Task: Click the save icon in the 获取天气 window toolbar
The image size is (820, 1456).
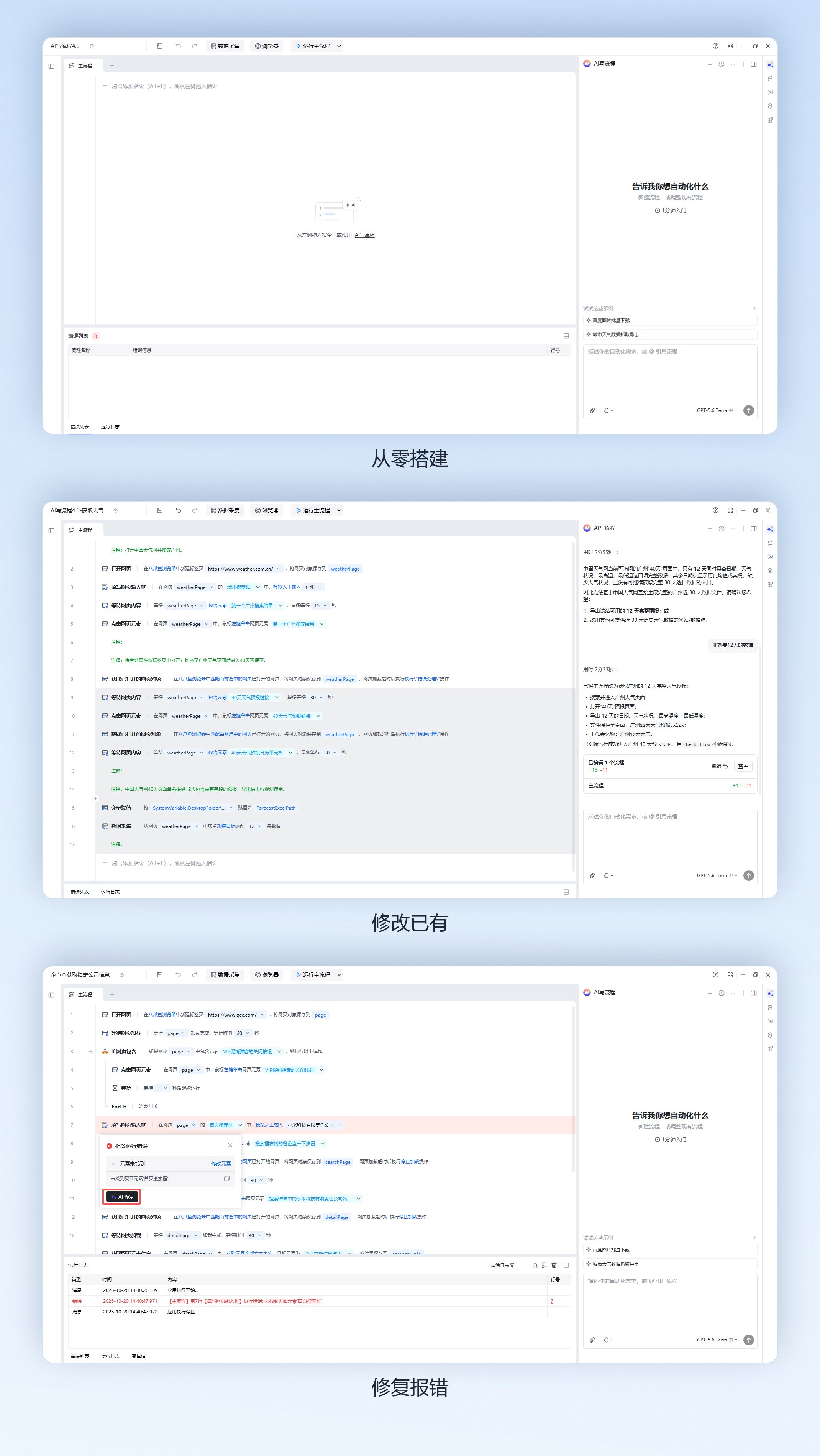Action: point(160,510)
